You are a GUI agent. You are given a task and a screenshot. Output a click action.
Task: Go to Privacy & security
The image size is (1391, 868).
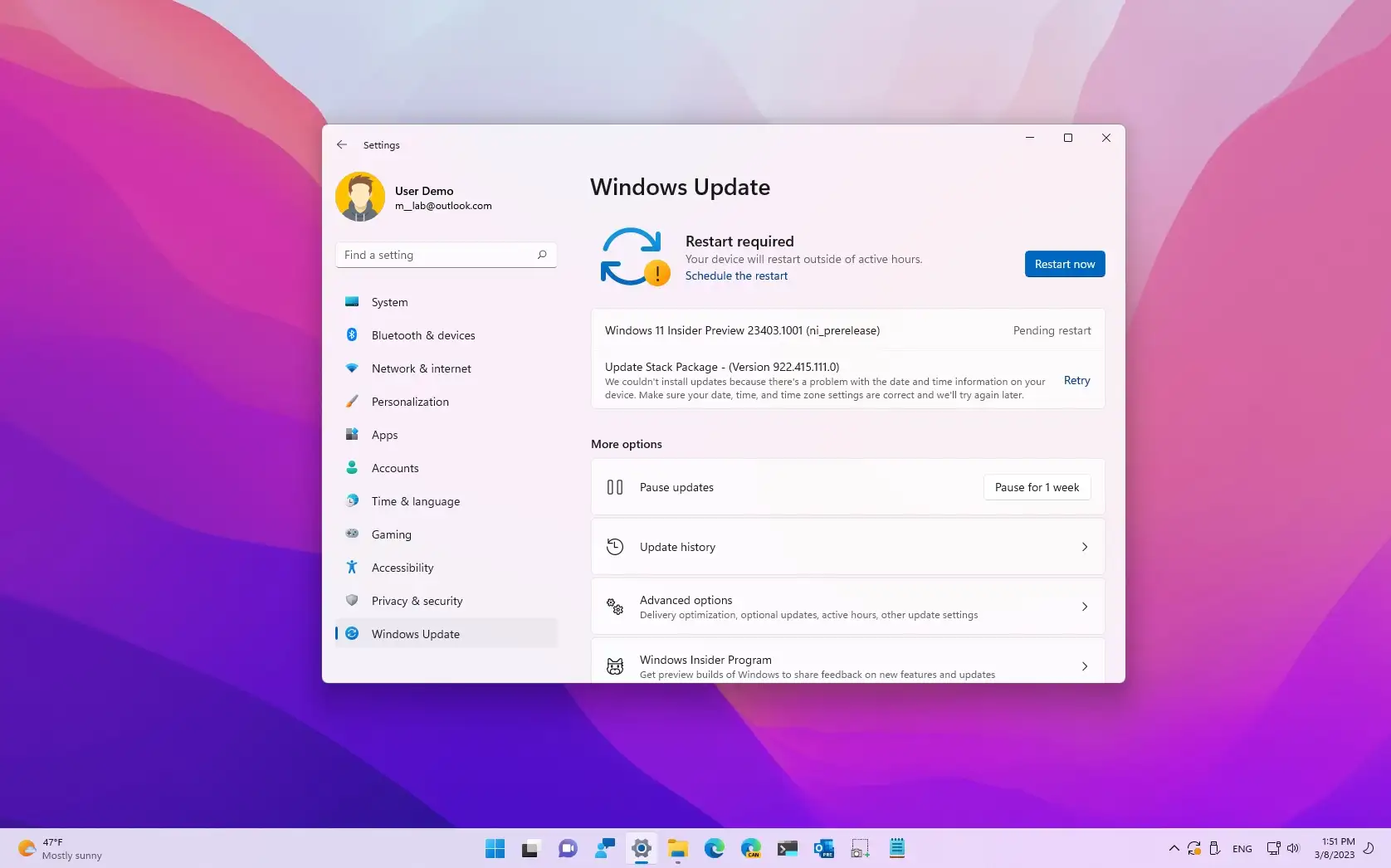coord(446,601)
